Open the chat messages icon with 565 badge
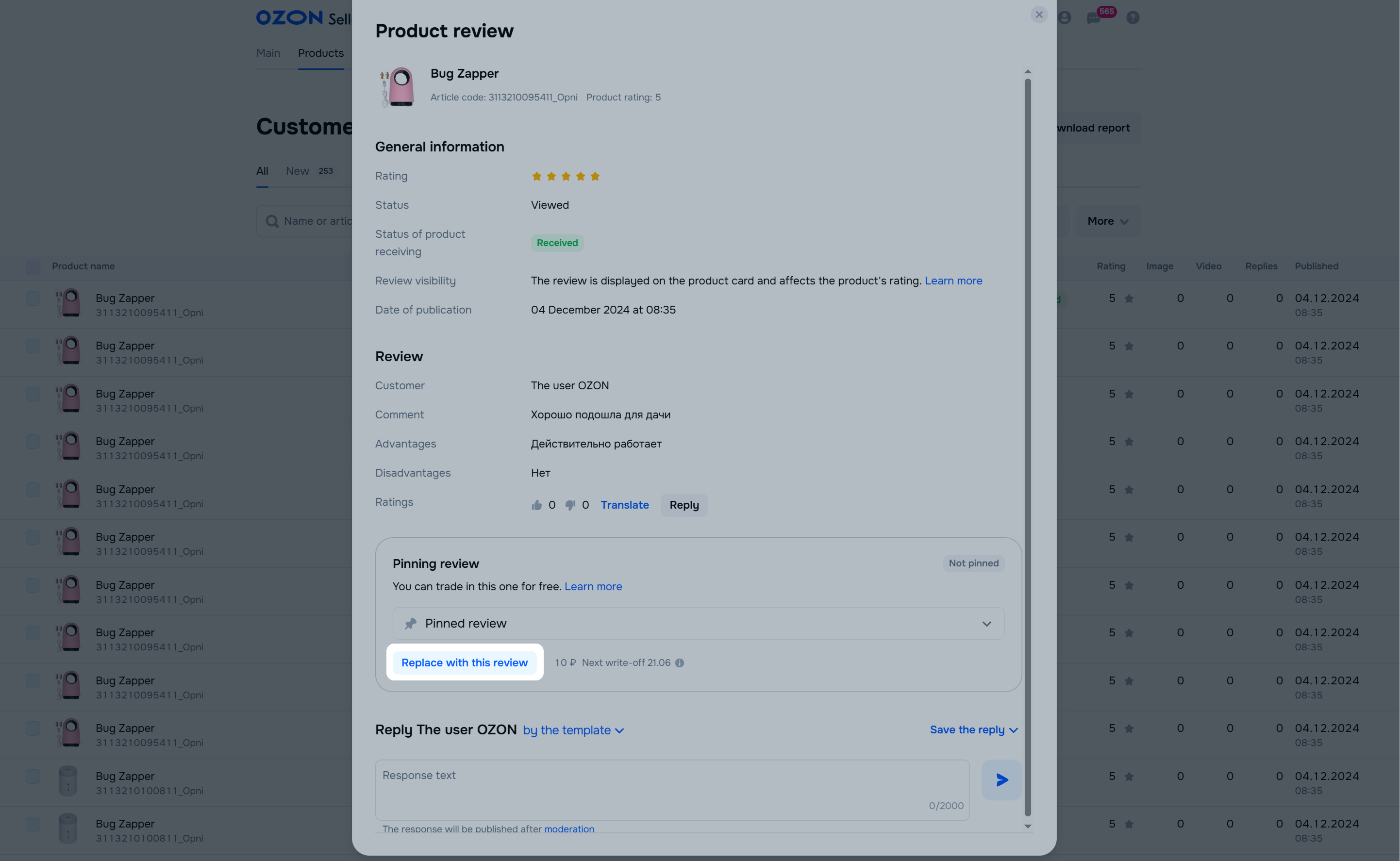1400x861 pixels. point(1094,17)
